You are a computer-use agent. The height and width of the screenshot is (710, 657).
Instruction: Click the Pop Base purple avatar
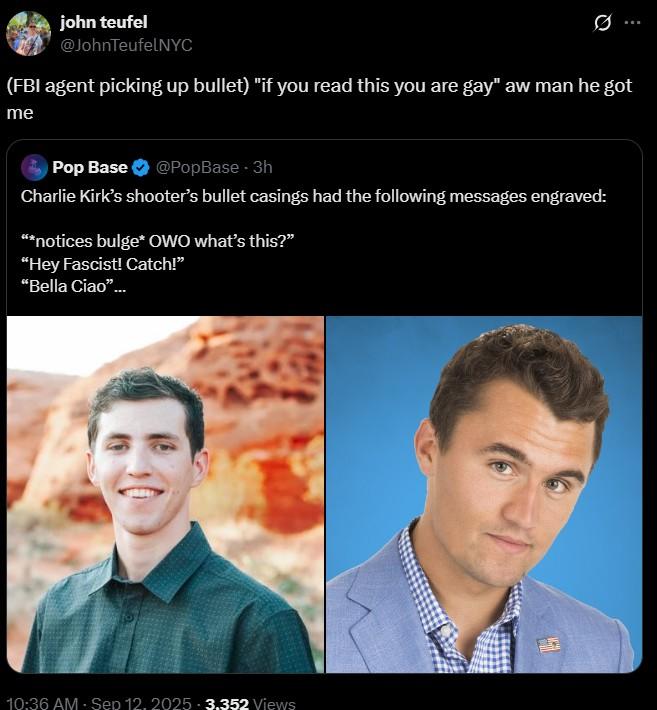click(34, 167)
